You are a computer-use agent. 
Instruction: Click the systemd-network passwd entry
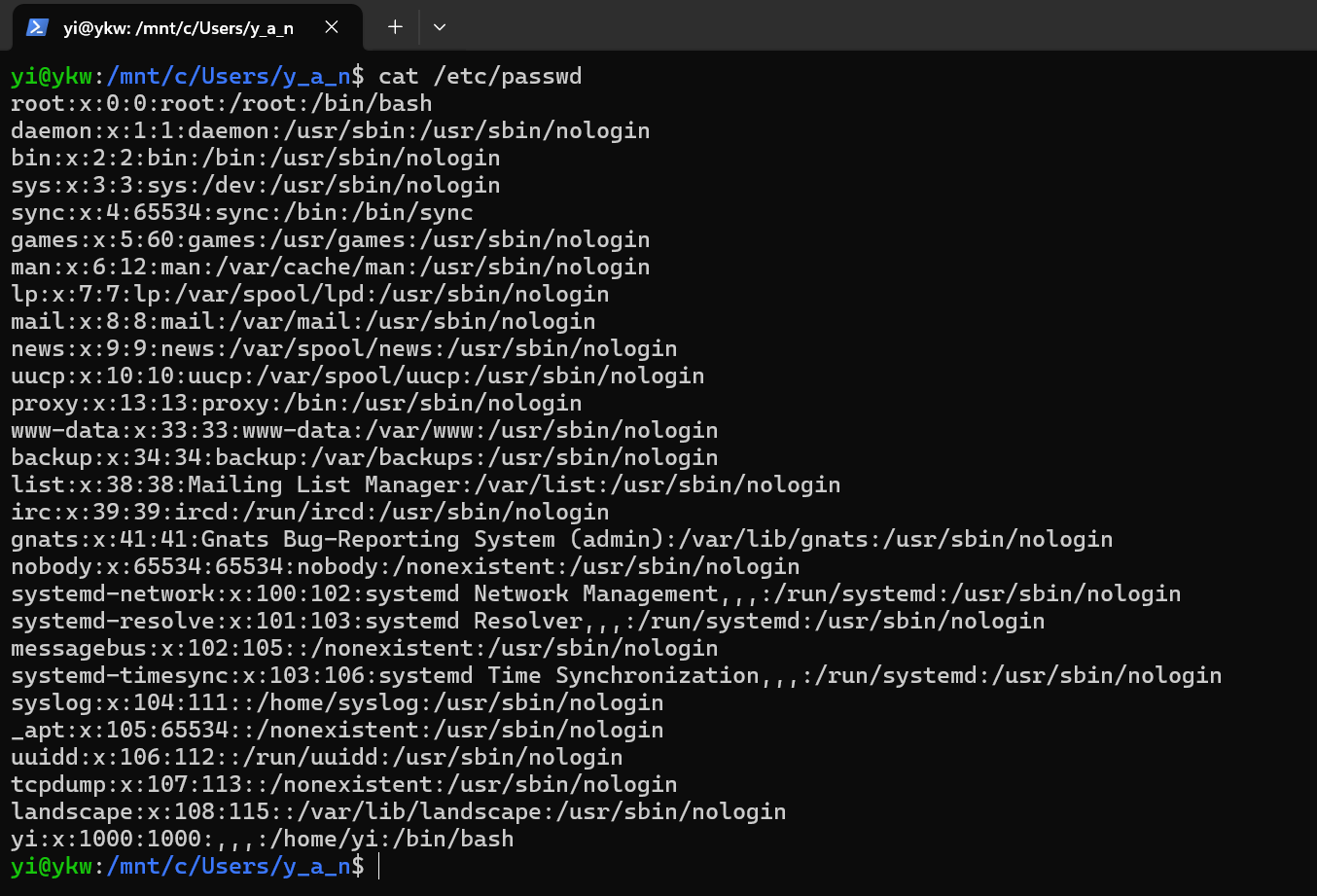[593, 593]
